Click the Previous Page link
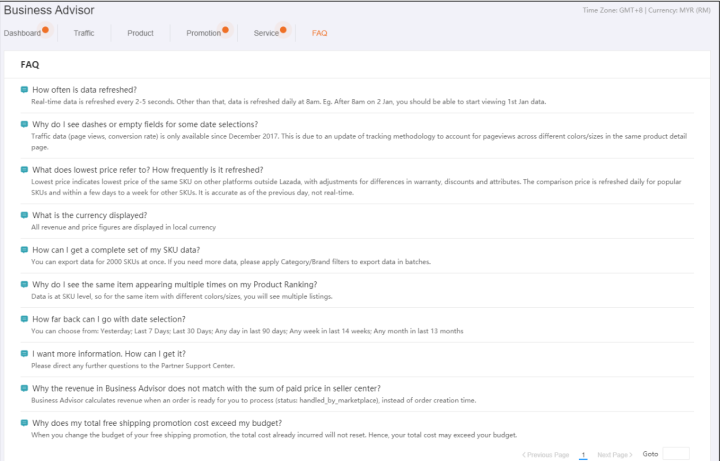This screenshot has width=720, height=461. [x=545, y=454]
